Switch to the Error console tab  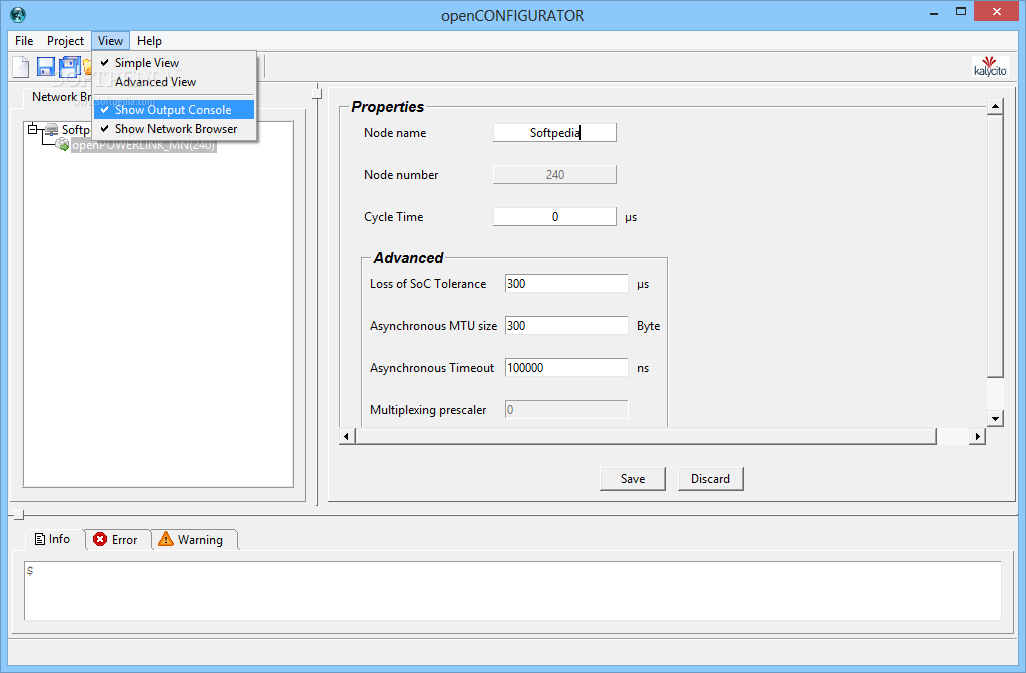(x=116, y=540)
